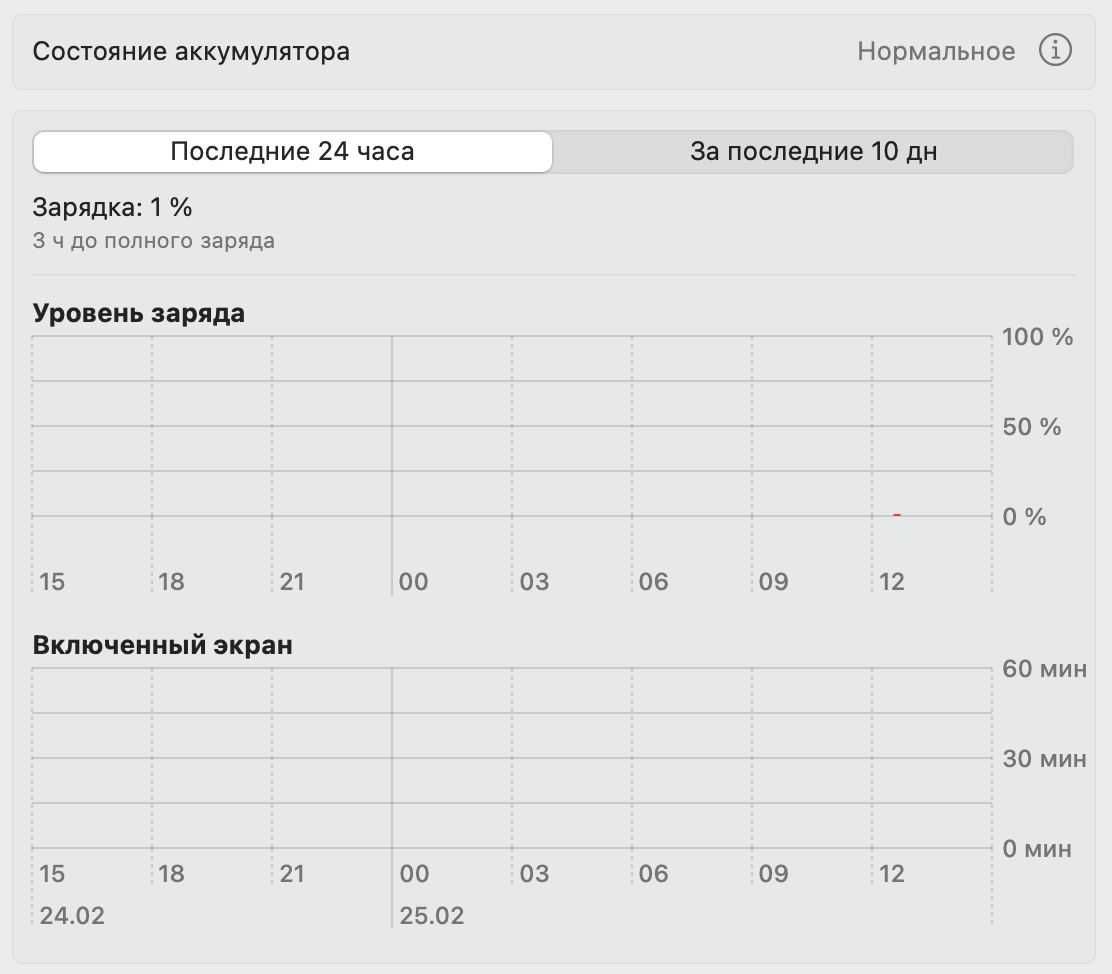The image size is (1112, 974).
Task: Switch to Последние 24 часа tab
Action: pyautogui.click(x=292, y=151)
